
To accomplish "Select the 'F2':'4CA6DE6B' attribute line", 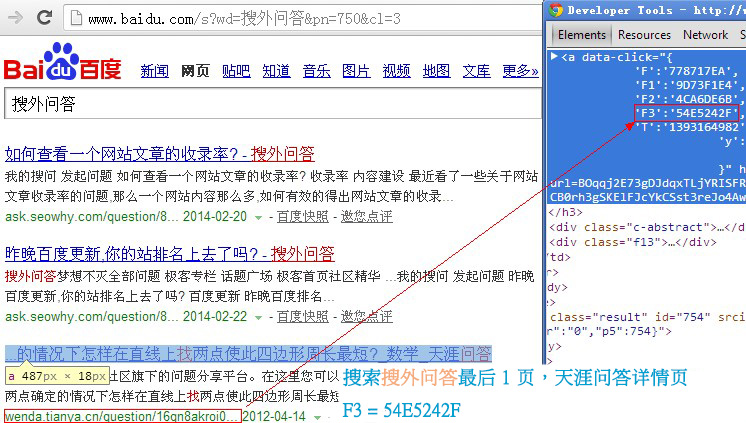I will (x=689, y=99).
